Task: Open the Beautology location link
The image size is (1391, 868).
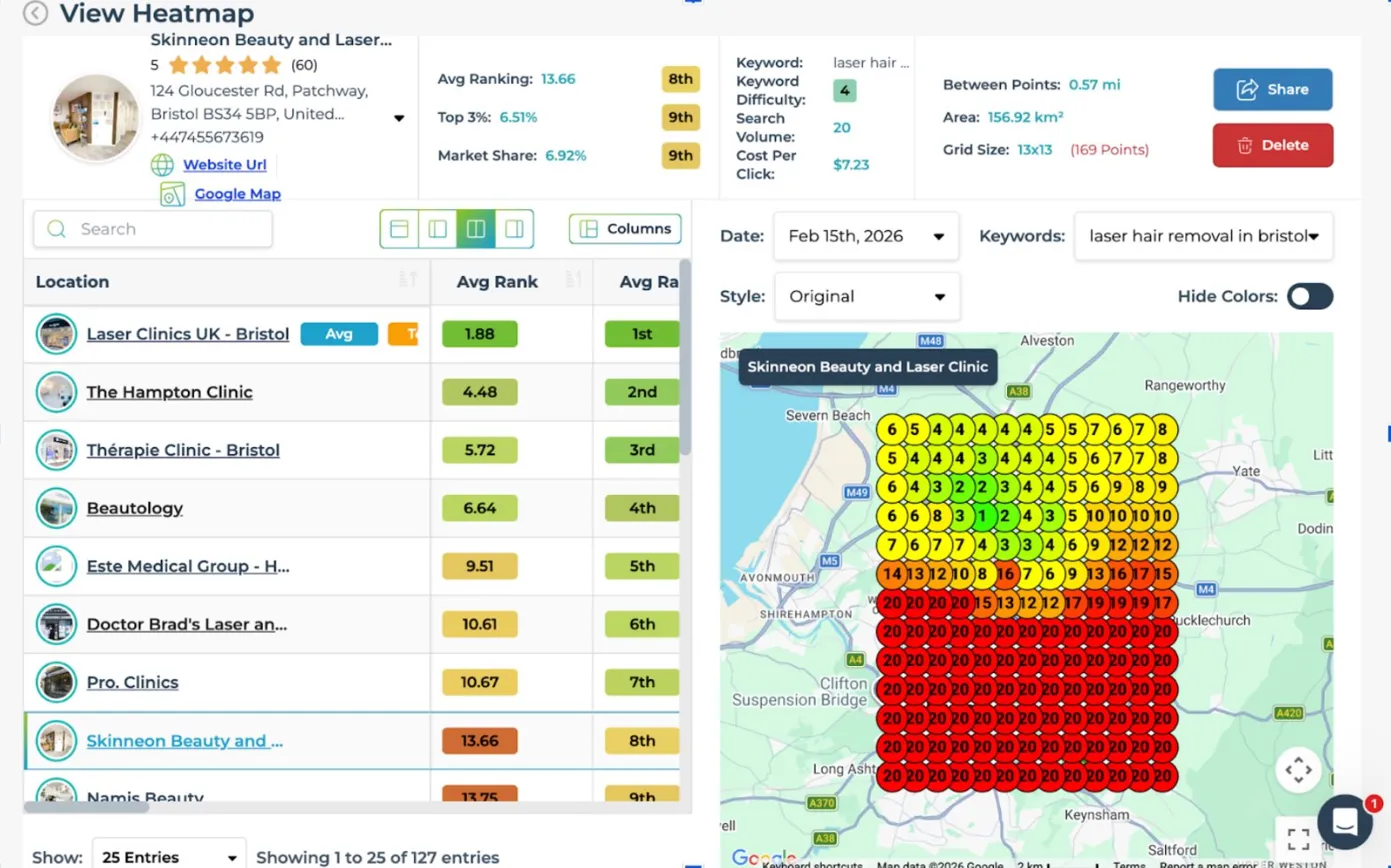Action: (x=135, y=508)
